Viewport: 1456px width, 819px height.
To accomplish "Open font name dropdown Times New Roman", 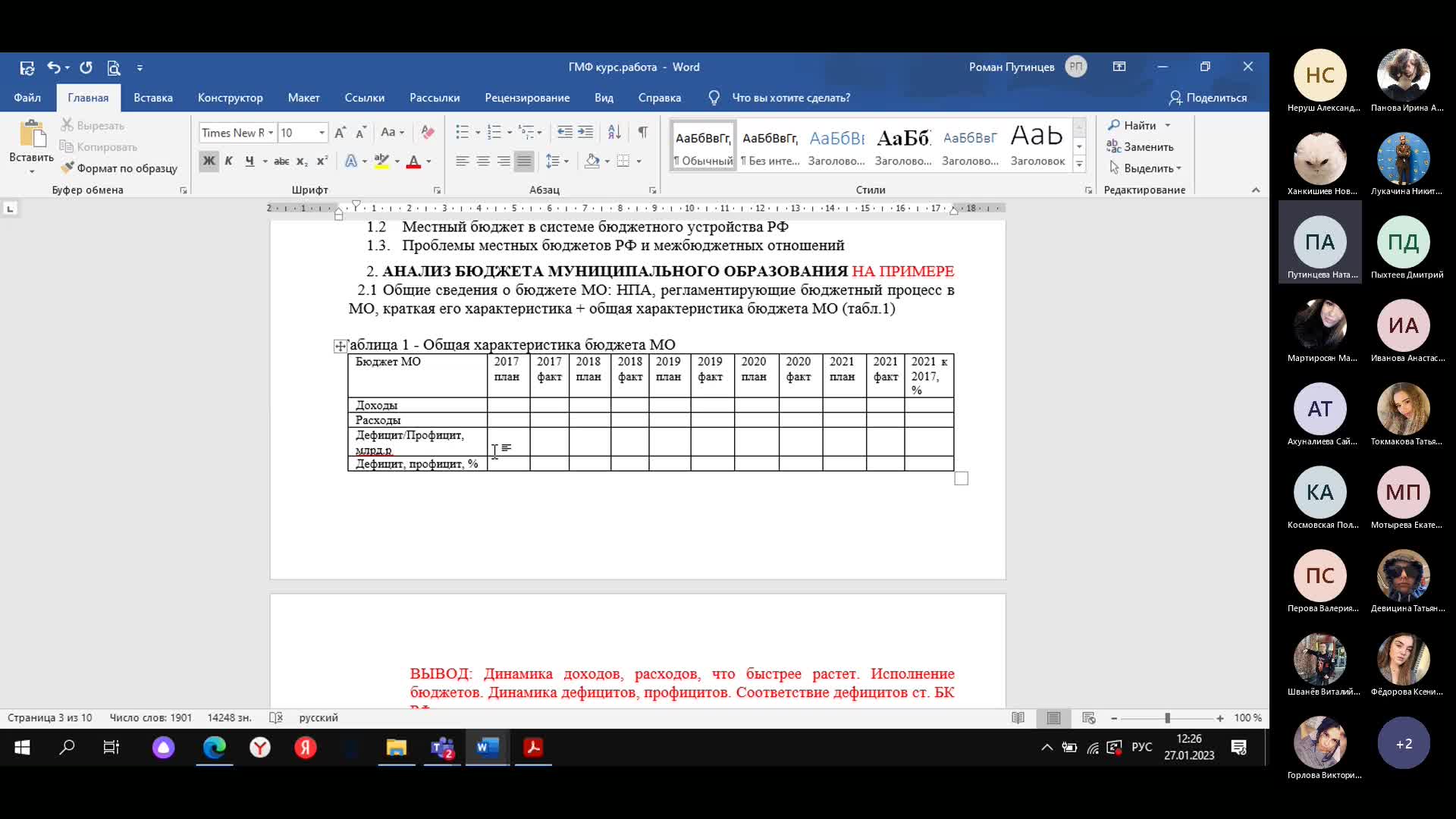I will point(271,133).
